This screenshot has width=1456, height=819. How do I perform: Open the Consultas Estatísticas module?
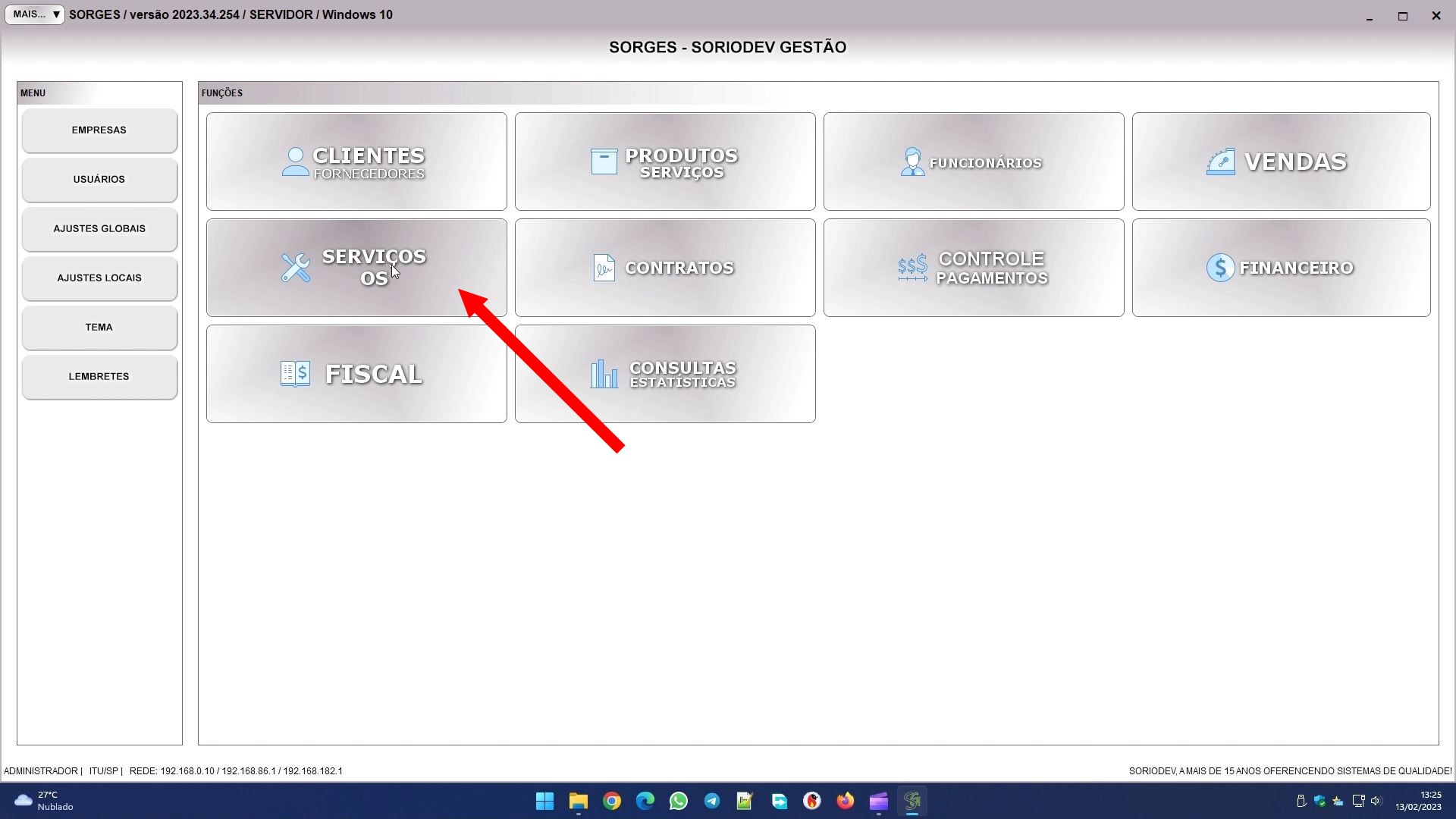(x=665, y=374)
